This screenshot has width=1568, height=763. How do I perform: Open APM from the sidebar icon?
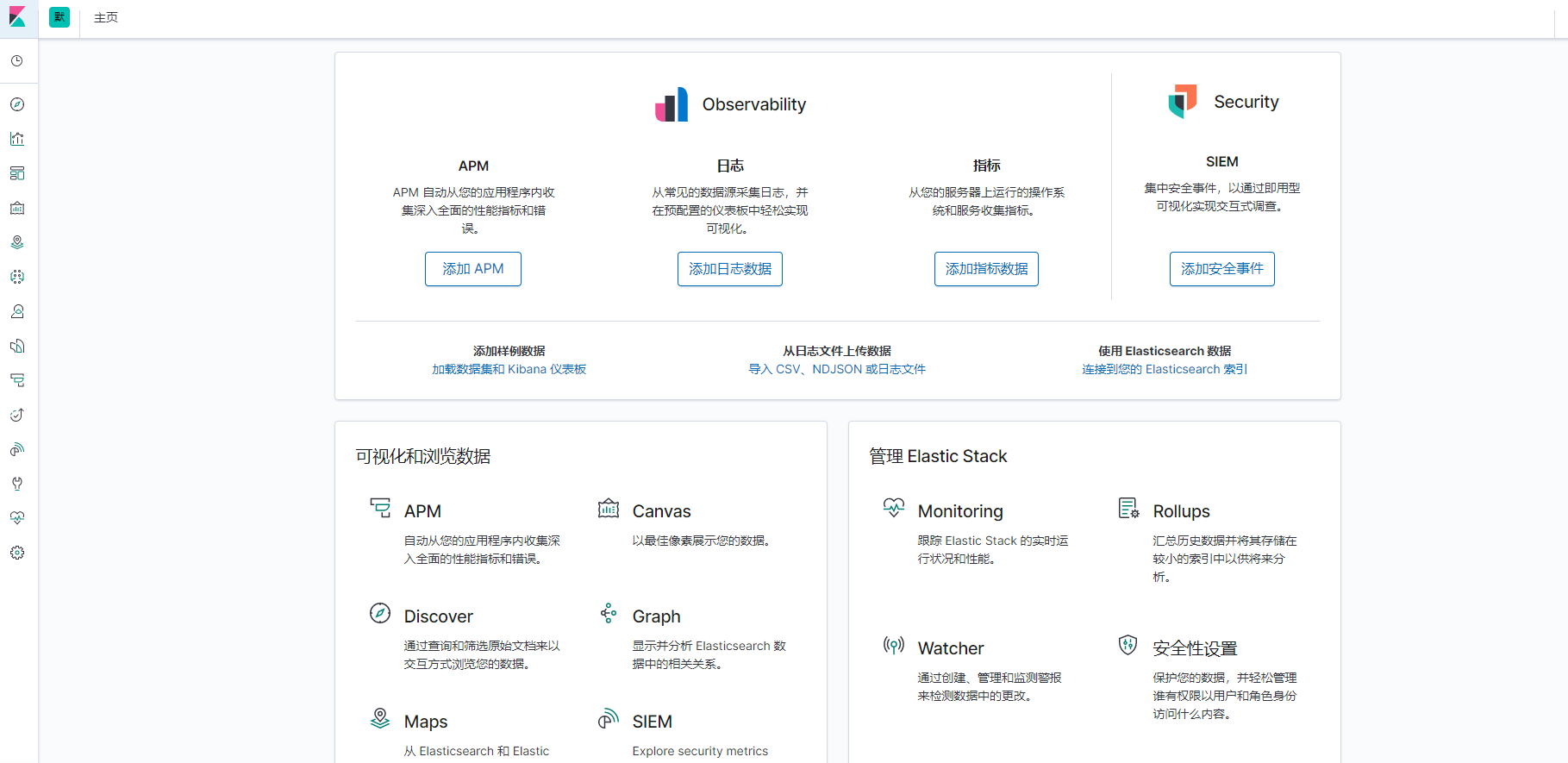(x=17, y=380)
